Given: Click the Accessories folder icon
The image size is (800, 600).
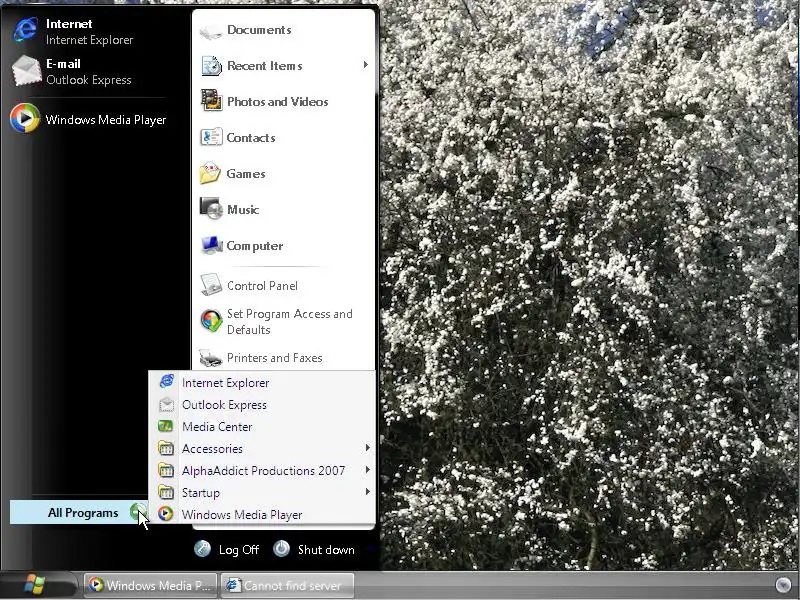Looking at the screenshot, I should [166, 448].
